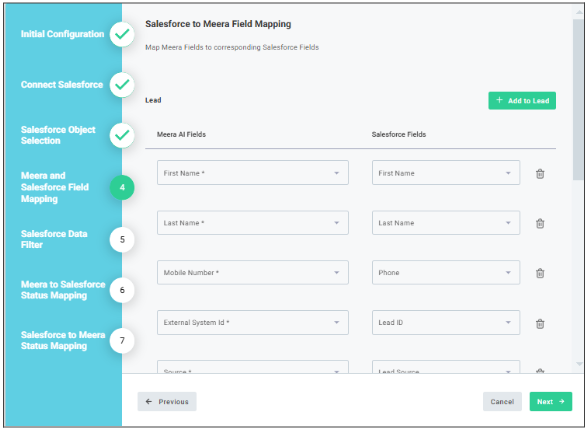Open the Meera Last Name * dropdown
This screenshot has width=588, height=430.
tap(253, 223)
